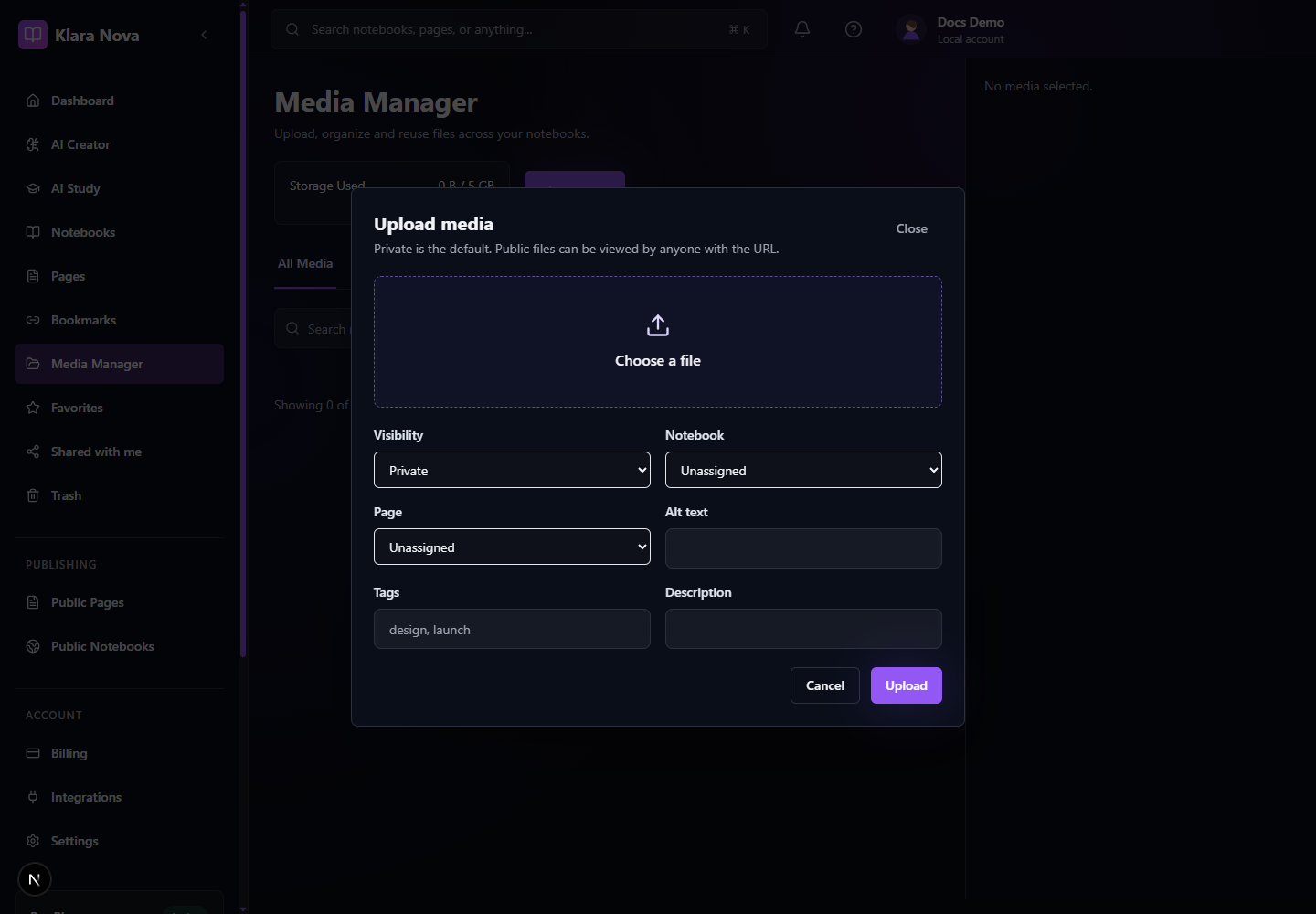Go to Dashboard in sidebar
The image size is (1316, 914).
[119, 101]
